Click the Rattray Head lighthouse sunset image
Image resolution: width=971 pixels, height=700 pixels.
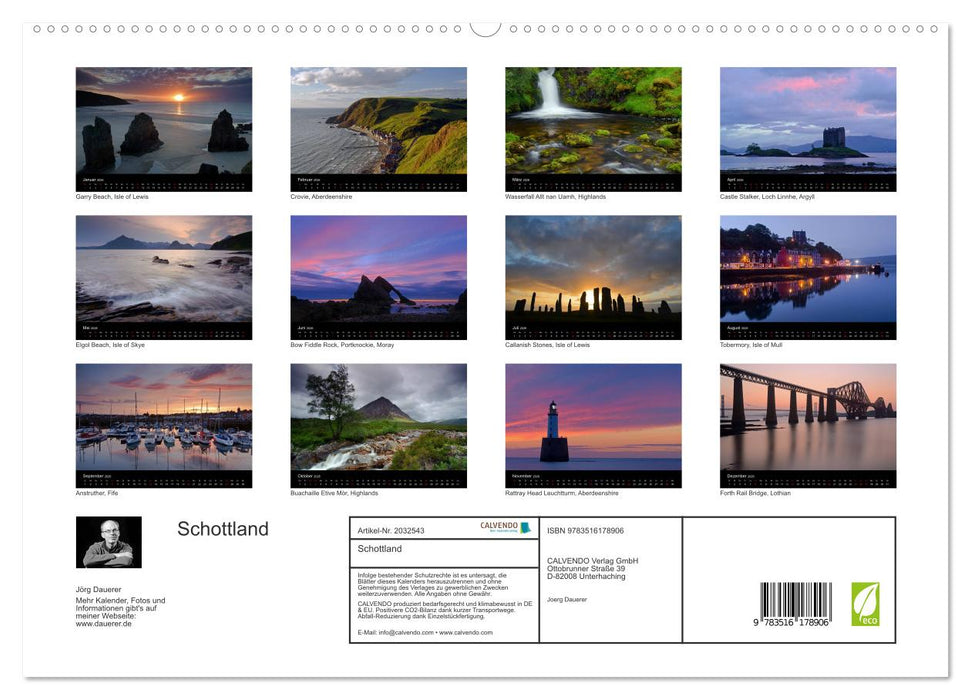click(x=593, y=423)
